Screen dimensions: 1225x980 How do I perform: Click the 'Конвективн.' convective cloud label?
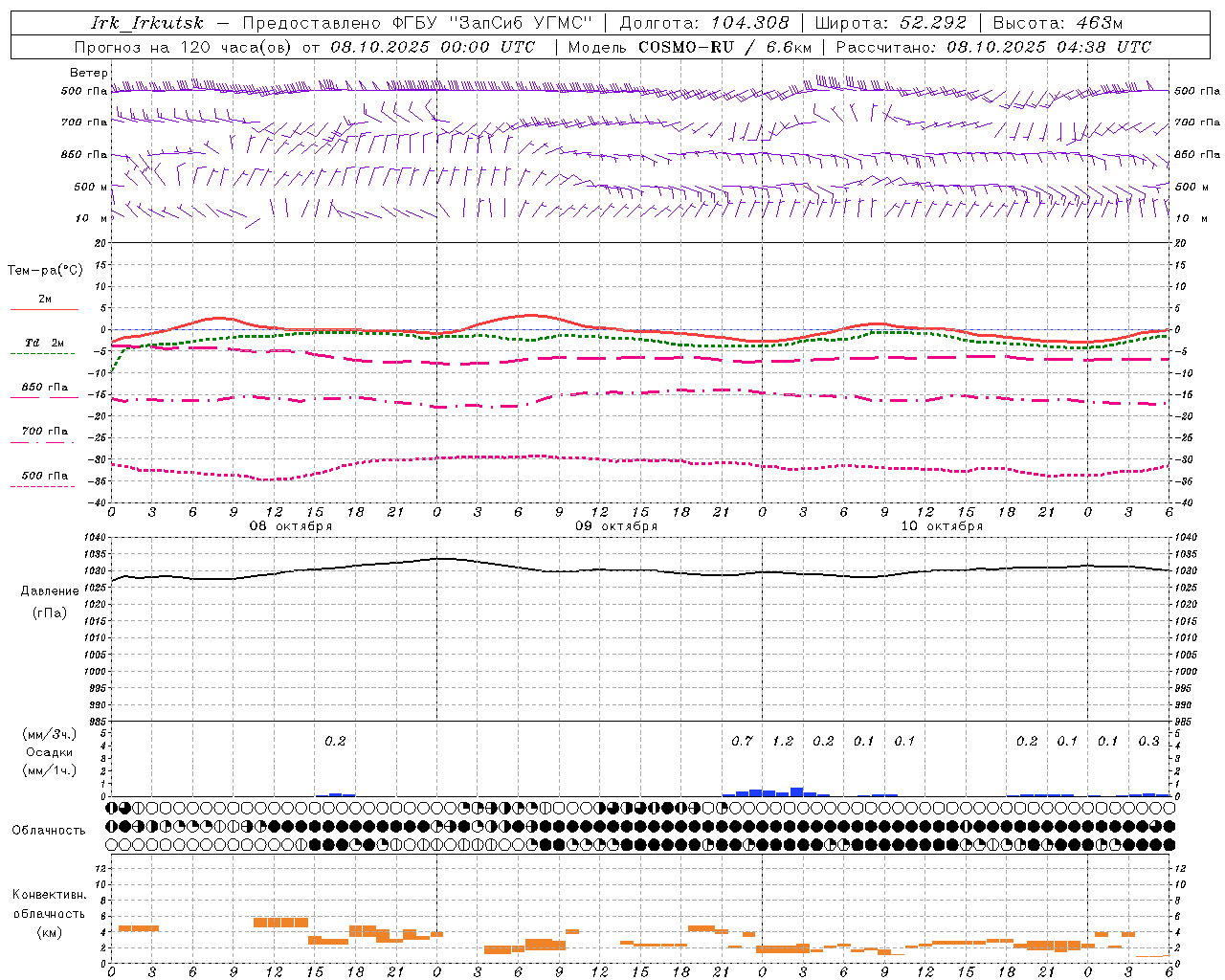click(x=50, y=895)
